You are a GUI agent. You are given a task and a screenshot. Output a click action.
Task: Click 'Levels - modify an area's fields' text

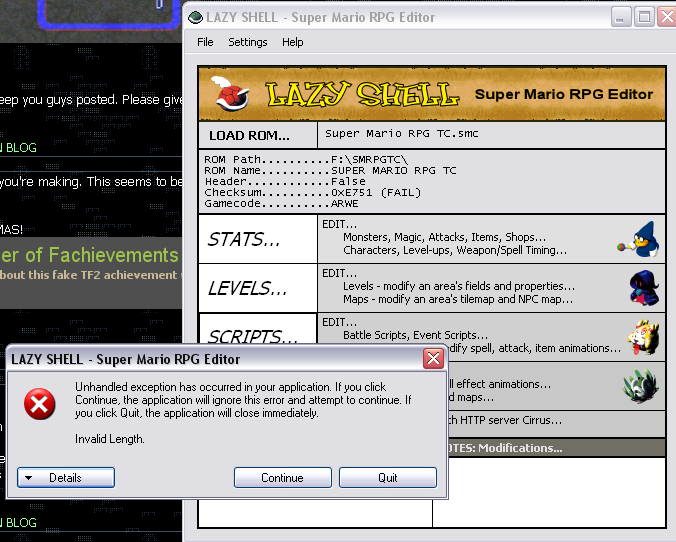point(459,286)
